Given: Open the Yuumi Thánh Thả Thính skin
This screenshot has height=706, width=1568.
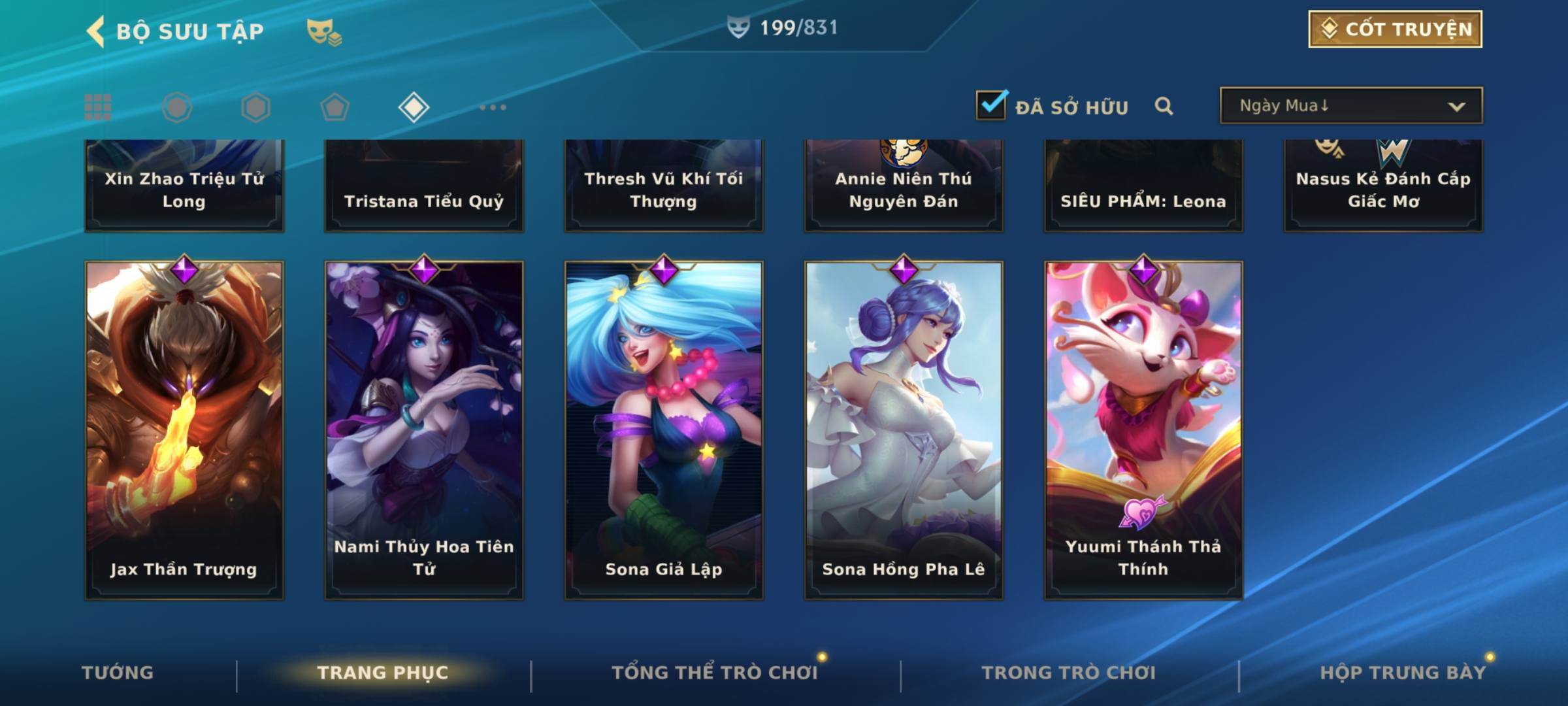Looking at the screenshot, I should tap(1143, 429).
